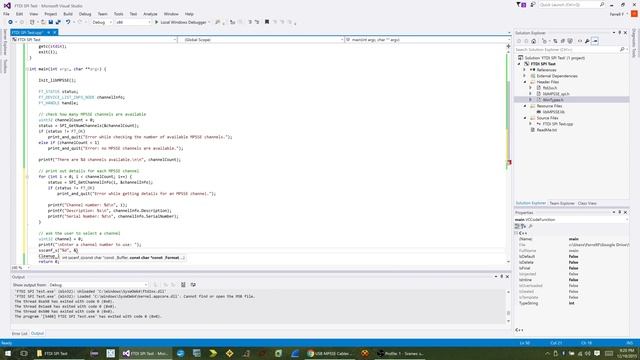Select FTDI SPI Test.cpp in Solution Explorer

(x=558, y=124)
